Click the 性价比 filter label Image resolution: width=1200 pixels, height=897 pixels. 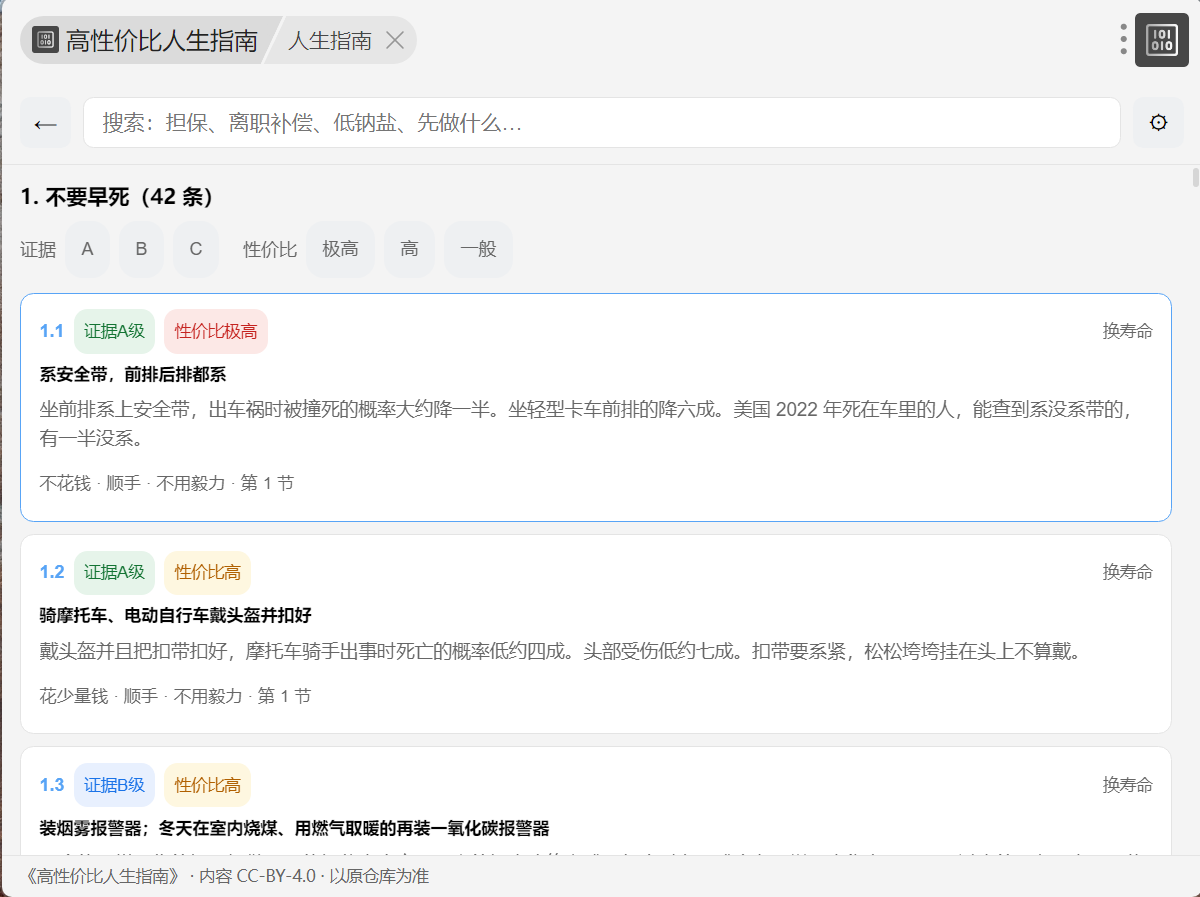click(x=270, y=249)
